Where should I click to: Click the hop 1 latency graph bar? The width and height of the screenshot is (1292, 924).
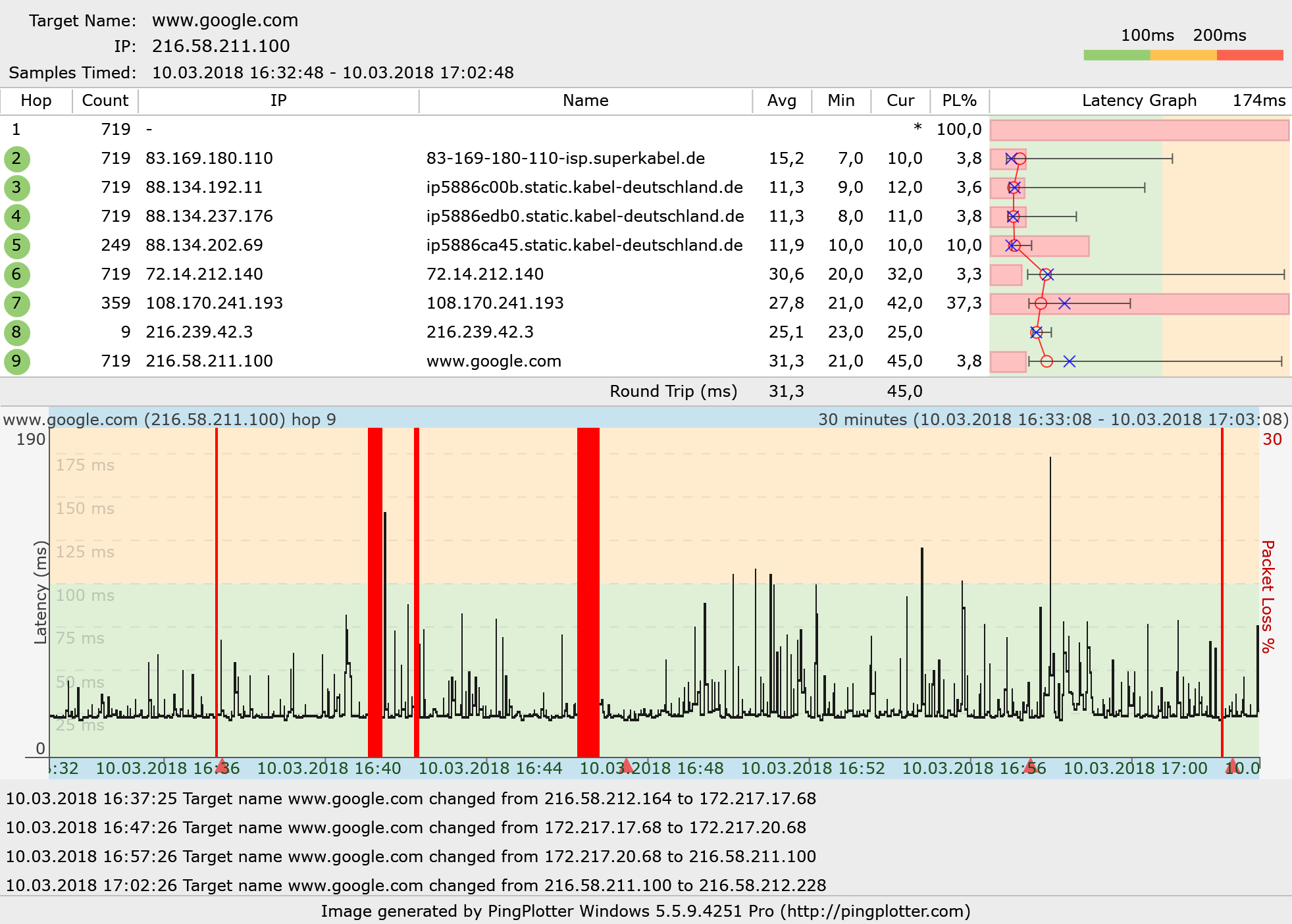click(1139, 130)
